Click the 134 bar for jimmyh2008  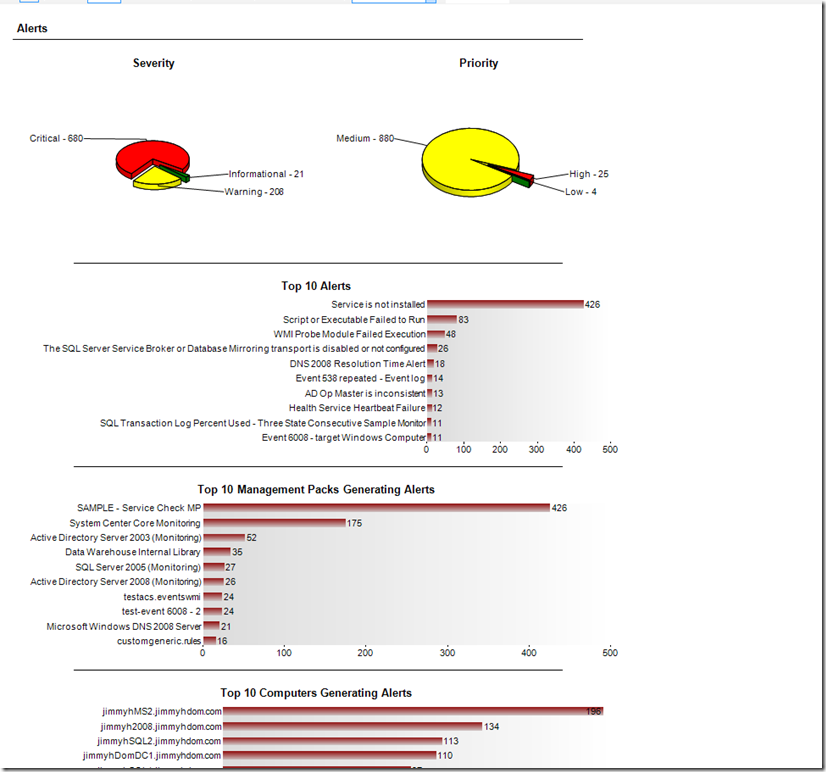point(352,726)
